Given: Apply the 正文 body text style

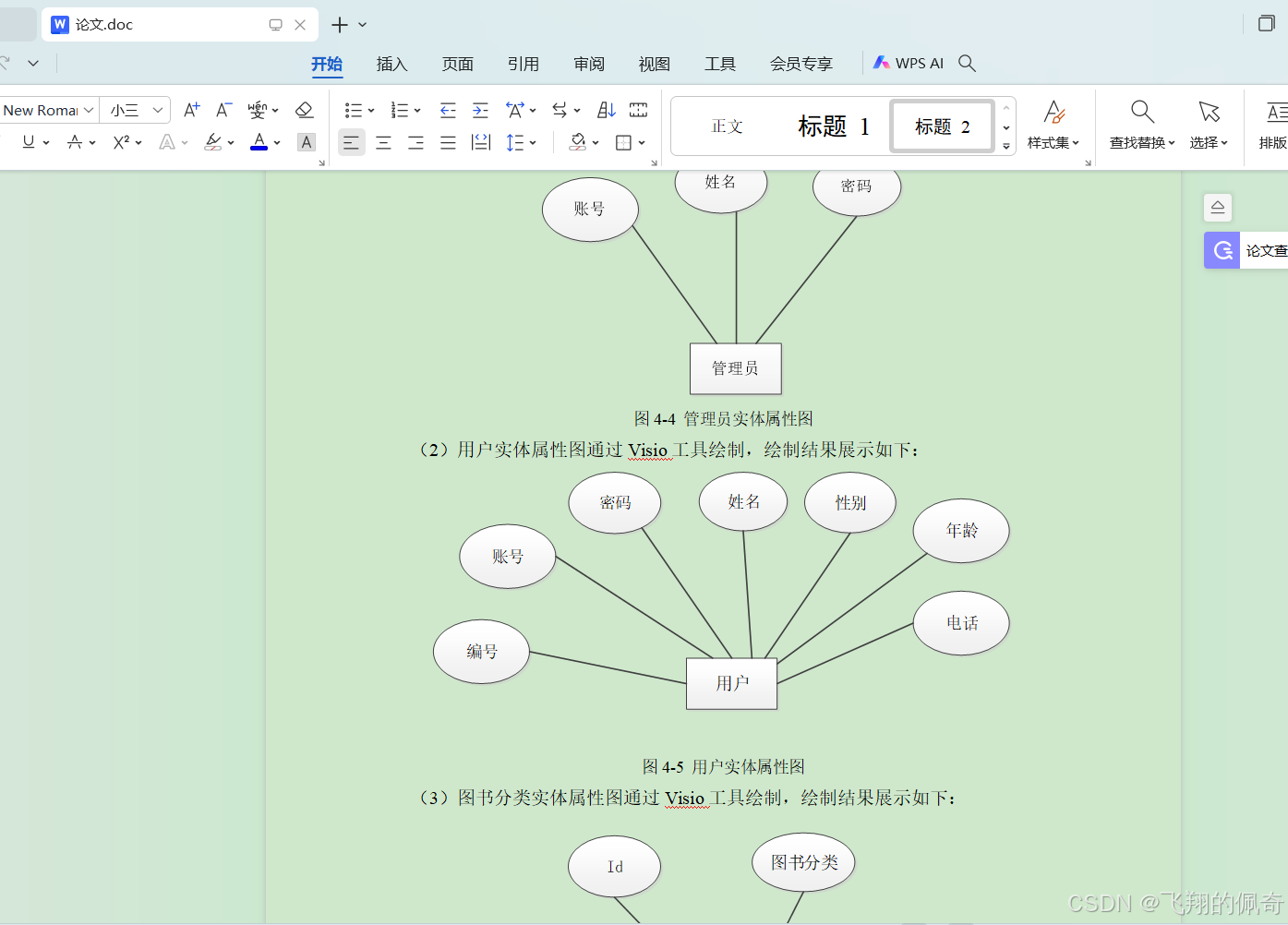Looking at the screenshot, I should (727, 126).
